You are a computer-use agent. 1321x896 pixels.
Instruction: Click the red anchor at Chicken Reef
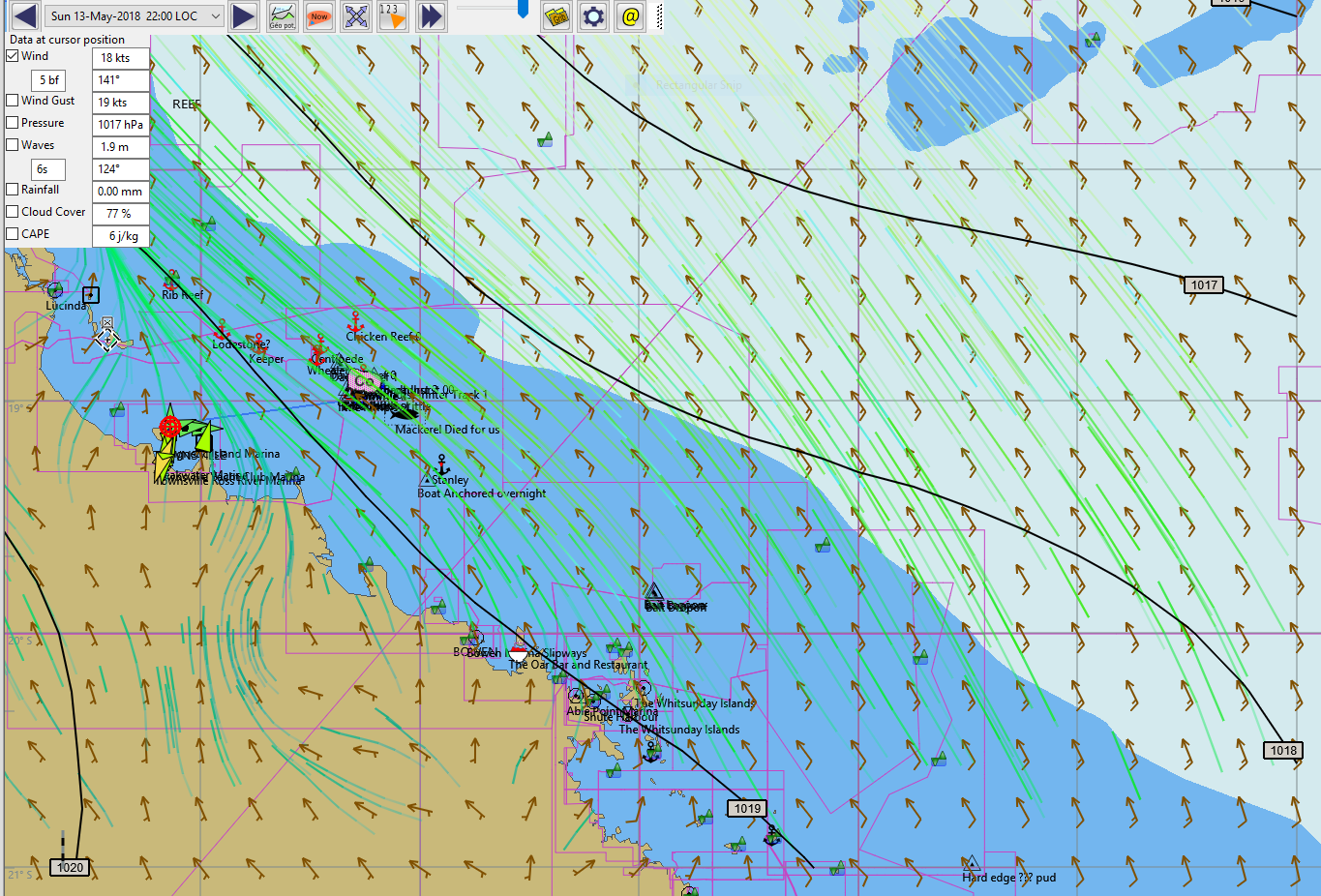click(355, 321)
